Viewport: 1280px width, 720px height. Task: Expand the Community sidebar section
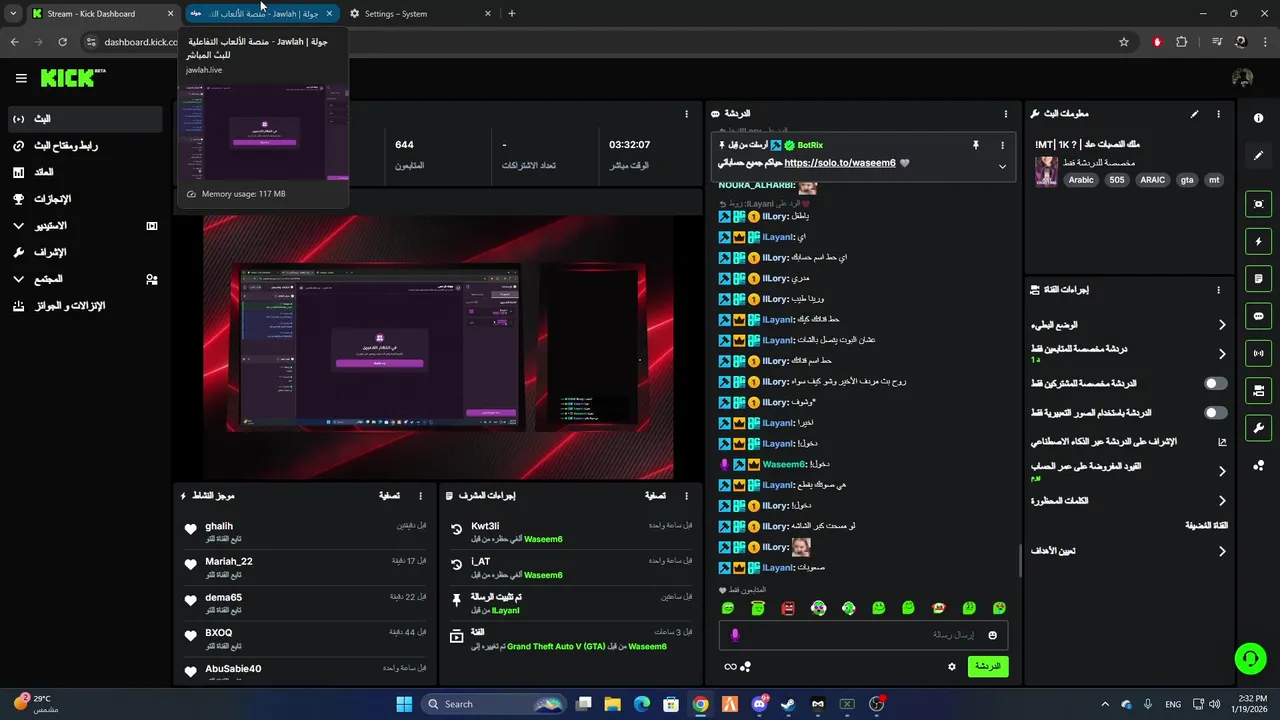pos(19,279)
